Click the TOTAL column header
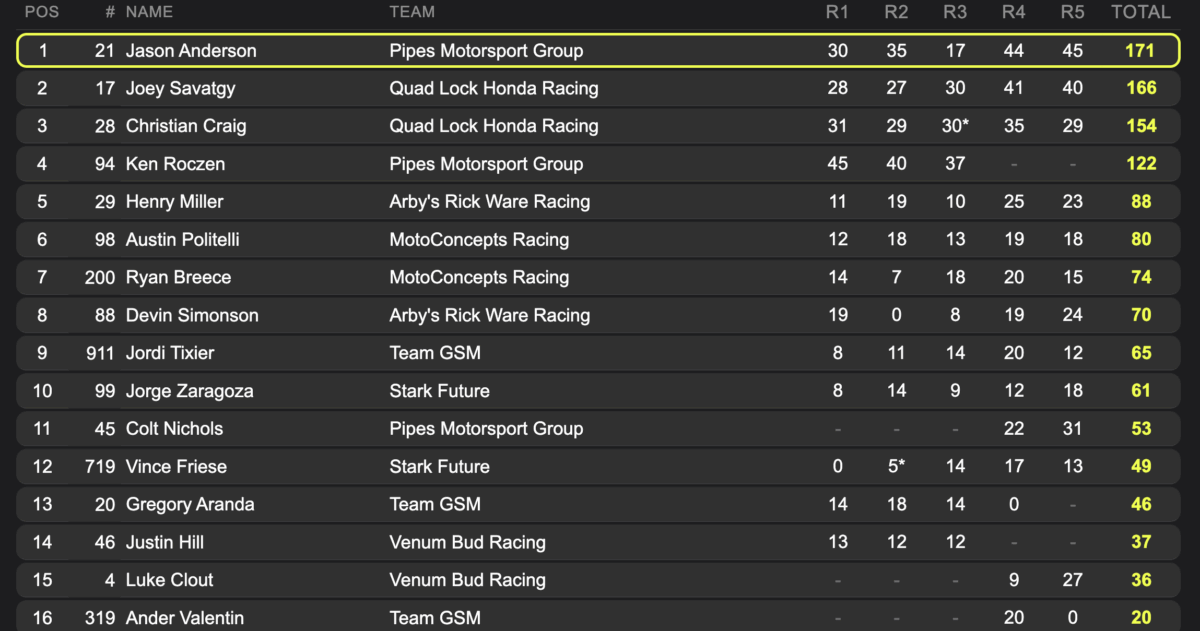 tap(1141, 12)
